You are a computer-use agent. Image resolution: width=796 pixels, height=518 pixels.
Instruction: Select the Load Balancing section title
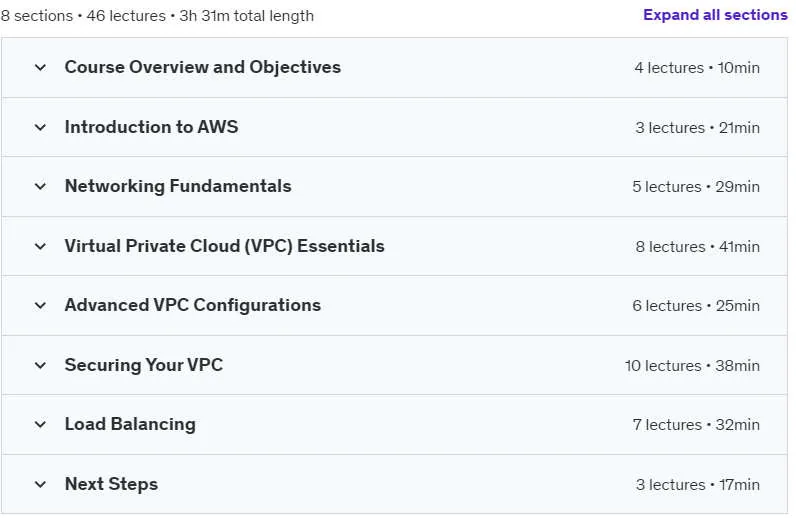(x=130, y=425)
